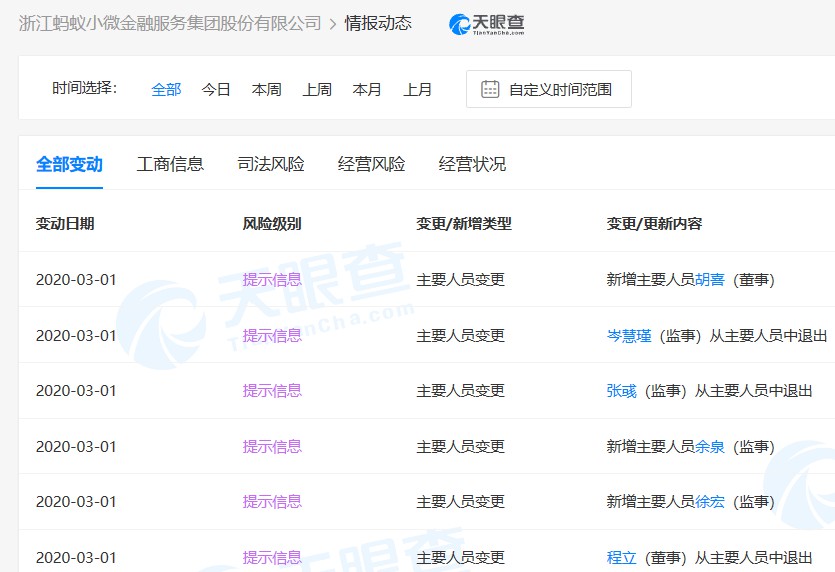The height and width of the screenshot is (572, 835).
Task: Filter by 本周
Action: [x=266, y=89]
